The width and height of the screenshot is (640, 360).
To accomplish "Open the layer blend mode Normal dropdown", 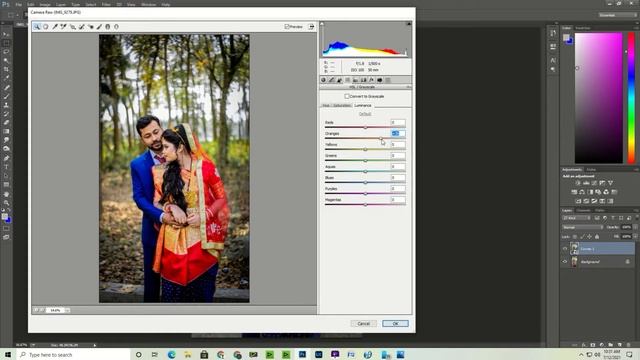I will coord(582,227).
